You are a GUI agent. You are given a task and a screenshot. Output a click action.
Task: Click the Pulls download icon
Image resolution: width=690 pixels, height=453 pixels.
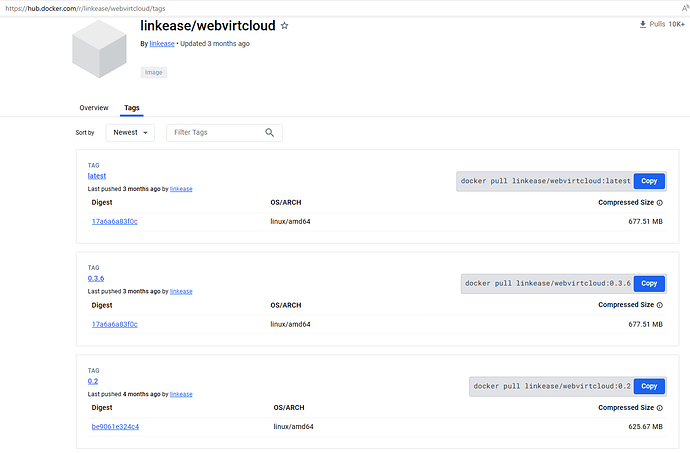click(x=643, y=24)
